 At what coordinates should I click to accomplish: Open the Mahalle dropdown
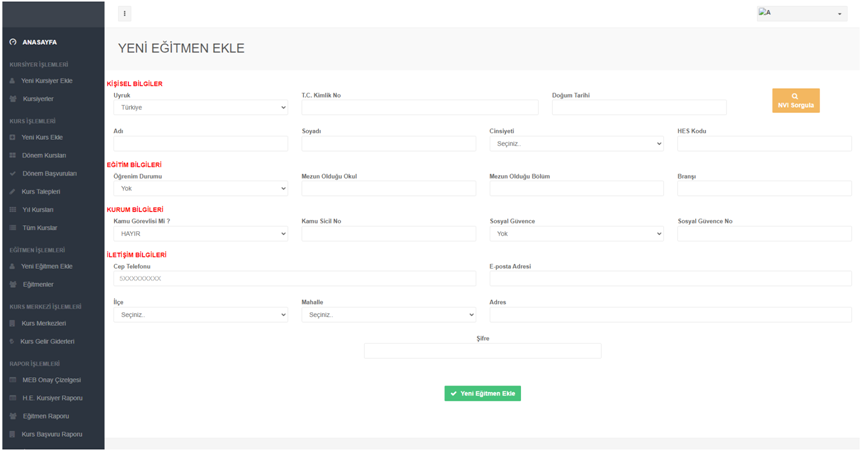point(388,315)
